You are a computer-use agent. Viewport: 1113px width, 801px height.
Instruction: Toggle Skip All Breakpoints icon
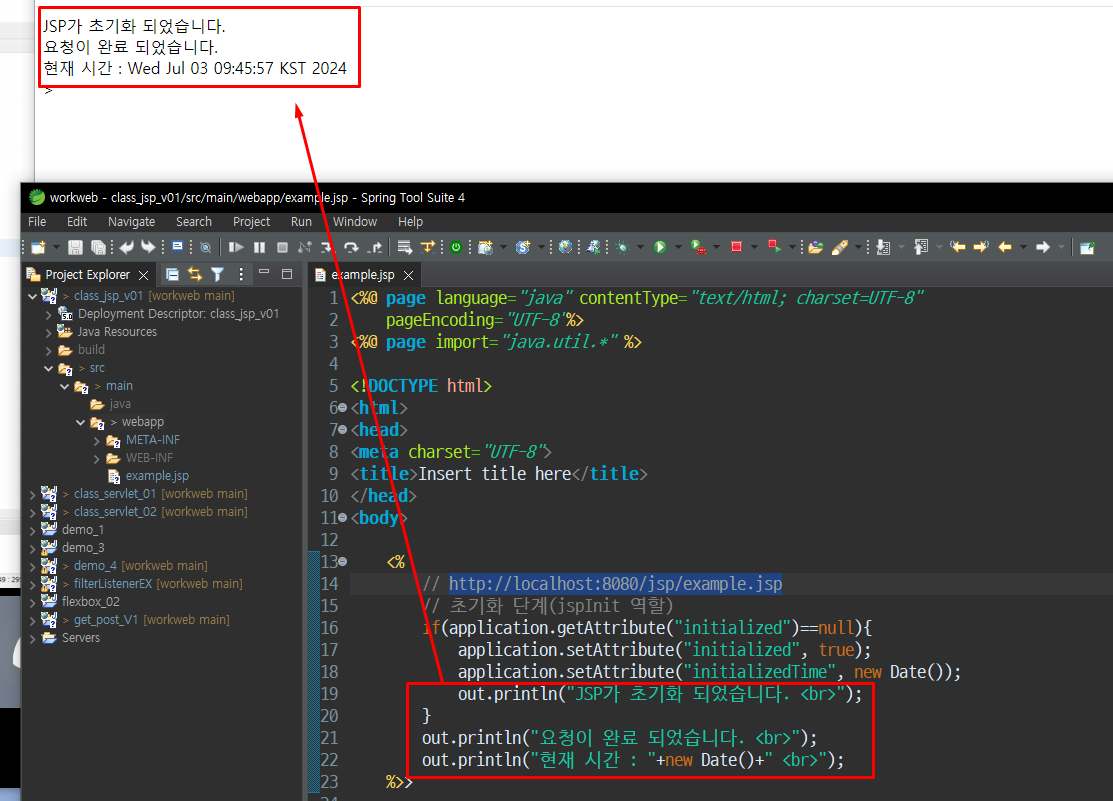tap(205, 247)
